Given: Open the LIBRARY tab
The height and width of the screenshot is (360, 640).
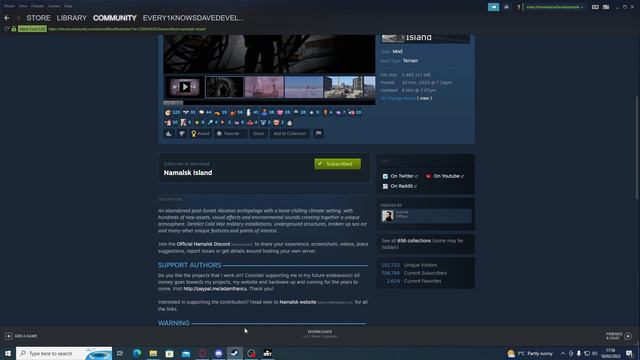Looking at the screenshot, I should coord(72,18).
